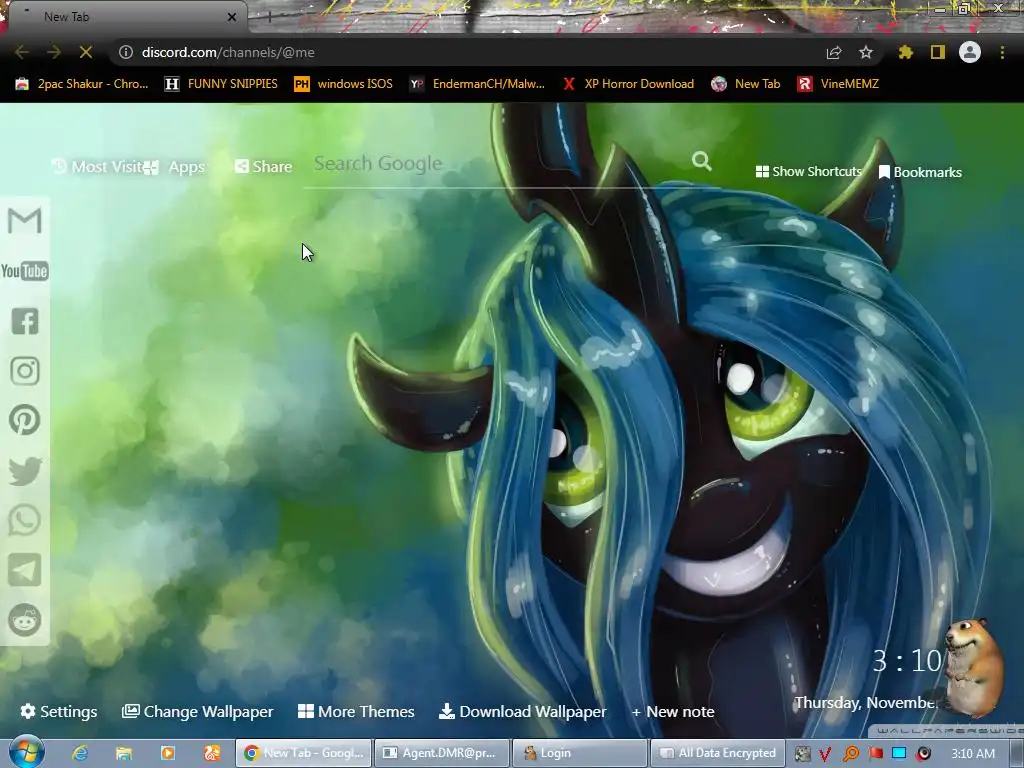Image resolution: width=1024 pixels, height=768 pixels.
Task: Stop page loading in Chrome toolbar
Action: (x=86, y=52)
